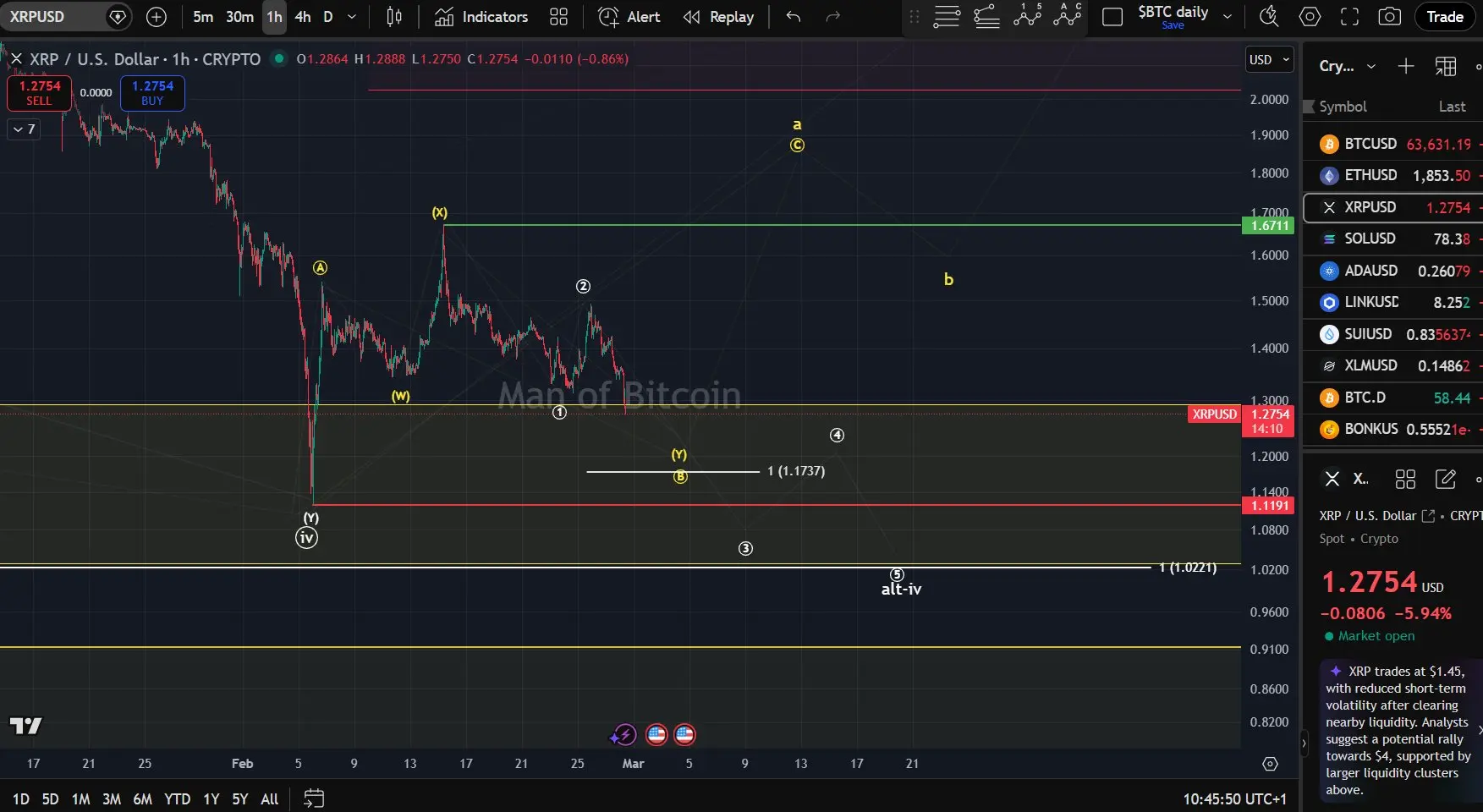This screenshot has height=812, width=1483.
Task: Redo the last undone action
Action: (833, 17)
